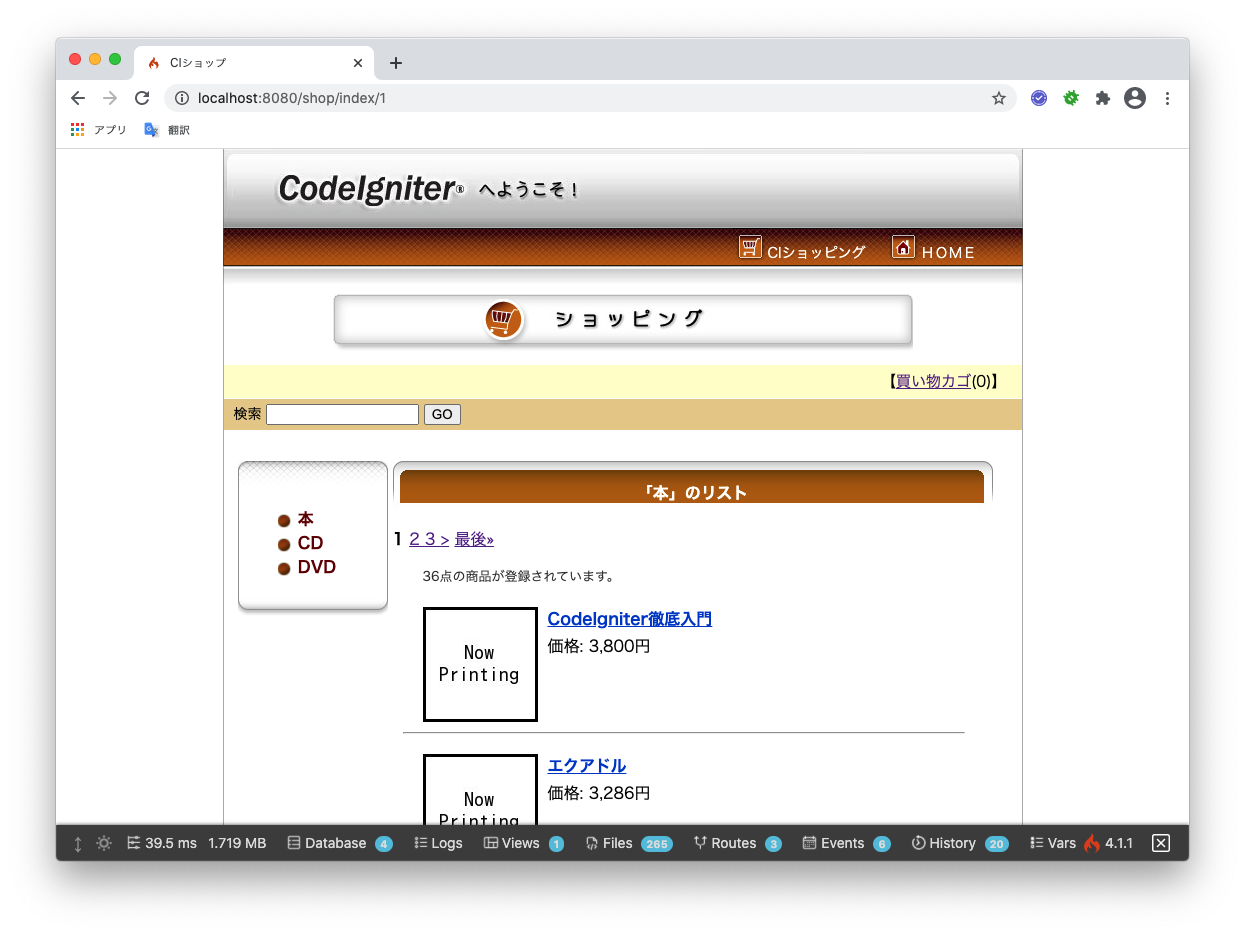Jump to 最後» last page
This screenshot has height=935, width=1245.
[474, 539]
